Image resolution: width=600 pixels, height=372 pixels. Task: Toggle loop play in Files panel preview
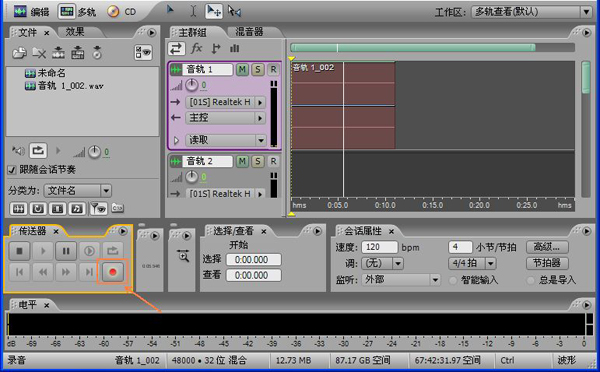coord(38,150)
